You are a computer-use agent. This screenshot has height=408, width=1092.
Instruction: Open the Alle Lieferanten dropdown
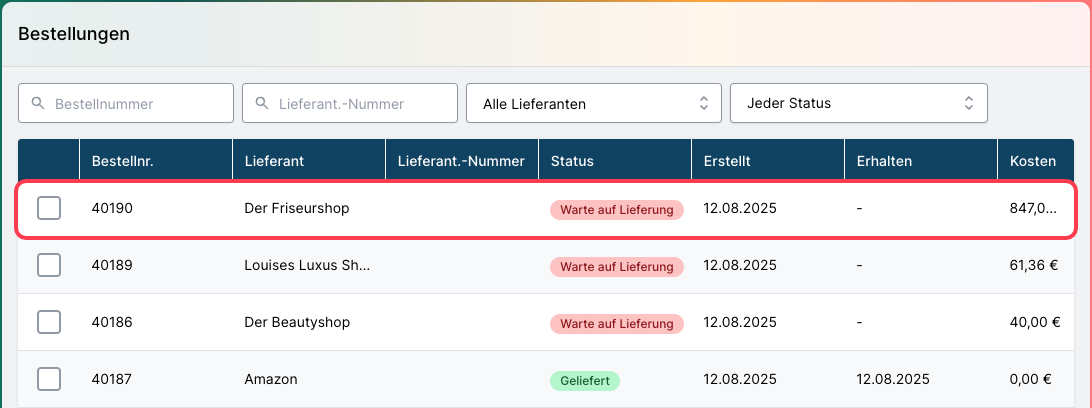tap(593, 104)
